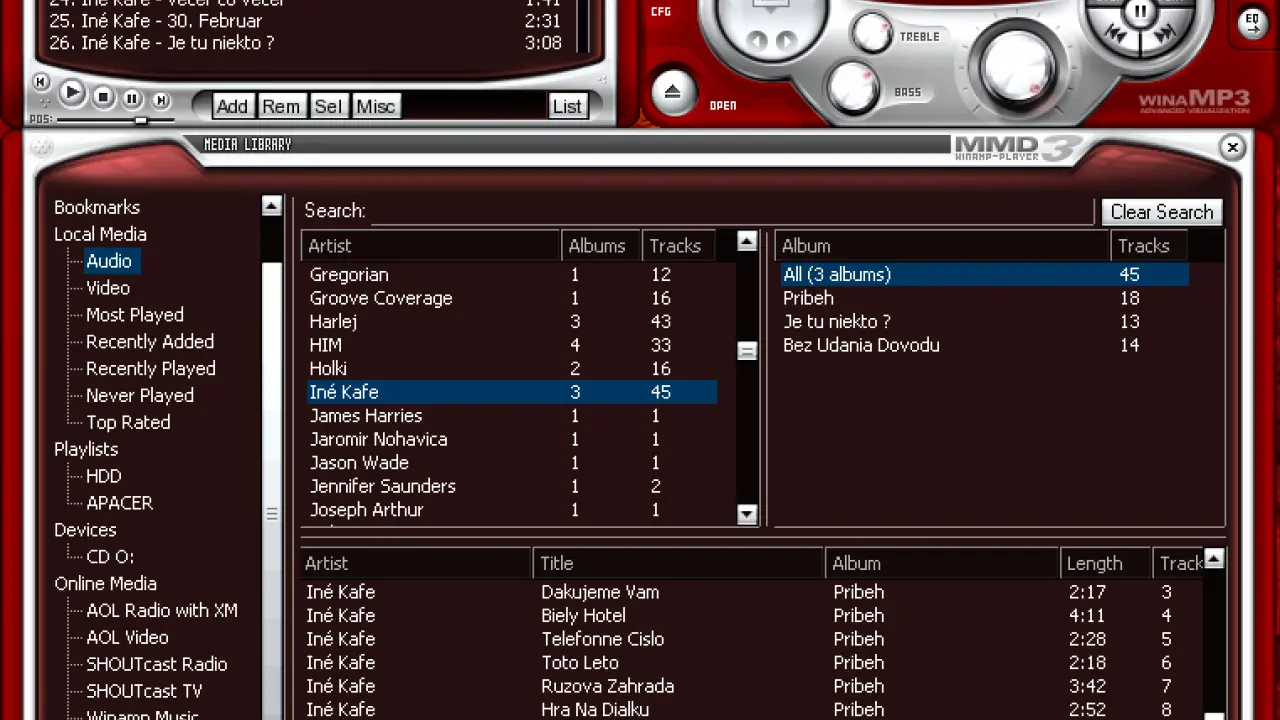Screen dimensions: 1280x720
Task: Open the CFG configuration
Action: pos(661,12)
